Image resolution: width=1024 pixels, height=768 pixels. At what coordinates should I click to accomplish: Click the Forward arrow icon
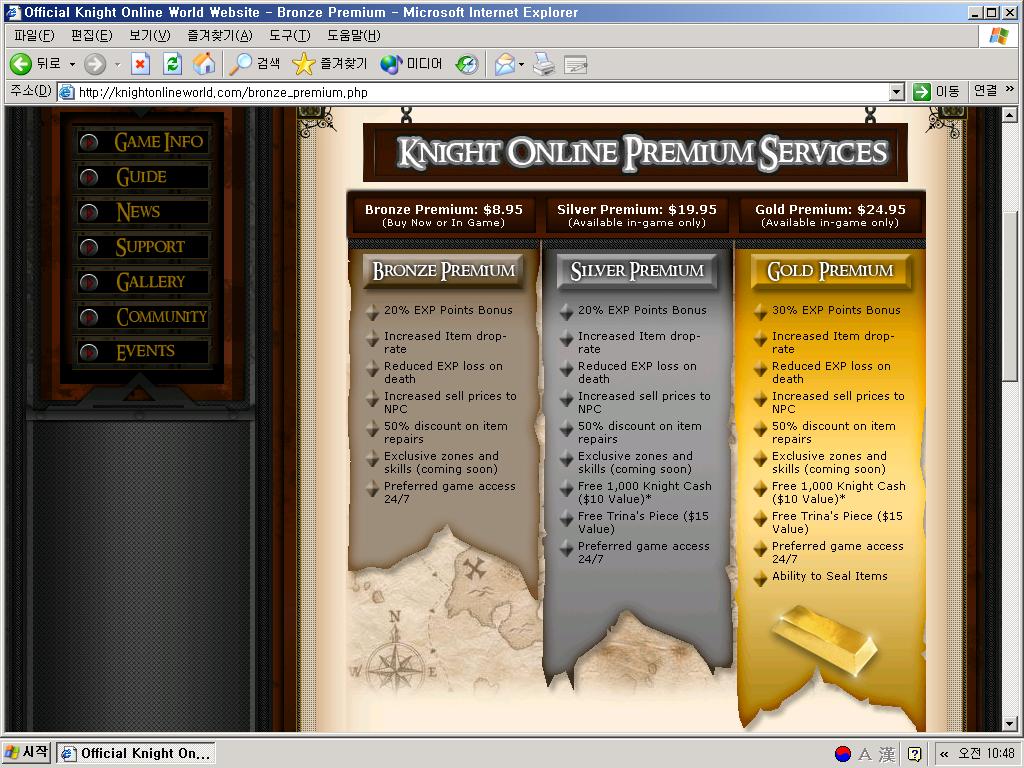[x=95, y=64]
